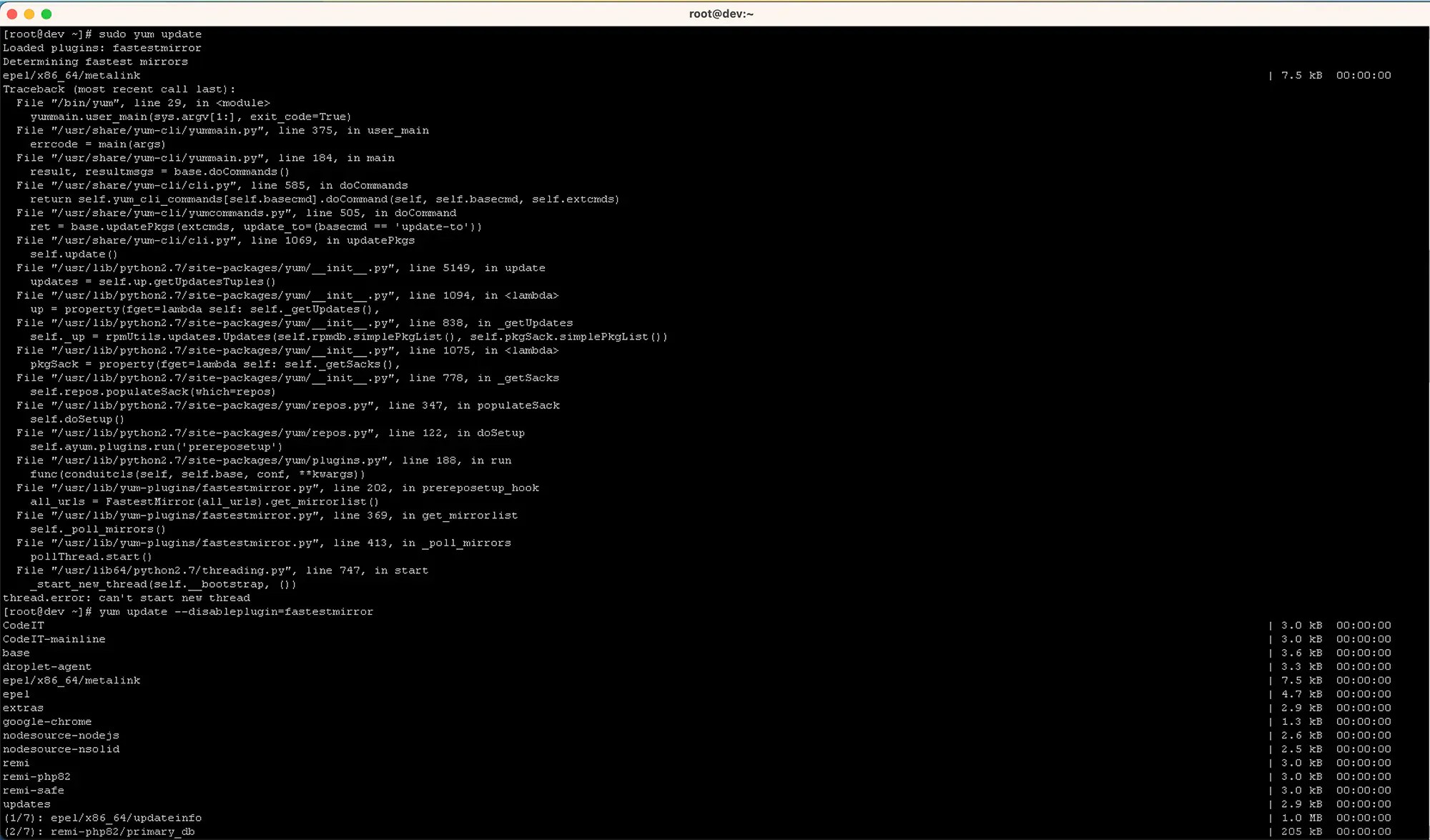Select the '--disableplugin=fastestmirror' command text
1430x840 pixels.
(285, 611)
